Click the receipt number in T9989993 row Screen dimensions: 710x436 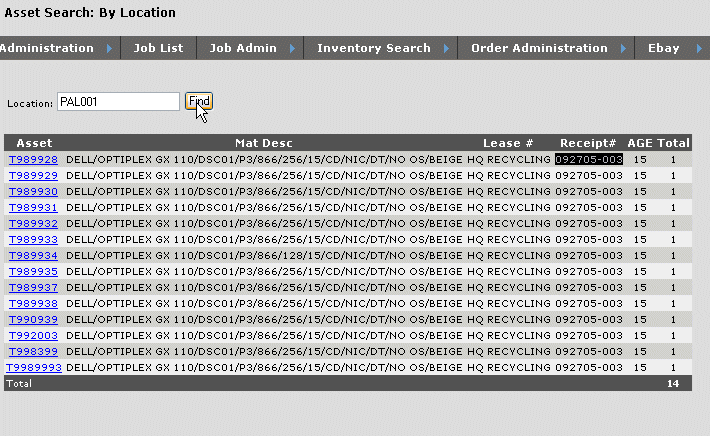click(x=589, y=367)
